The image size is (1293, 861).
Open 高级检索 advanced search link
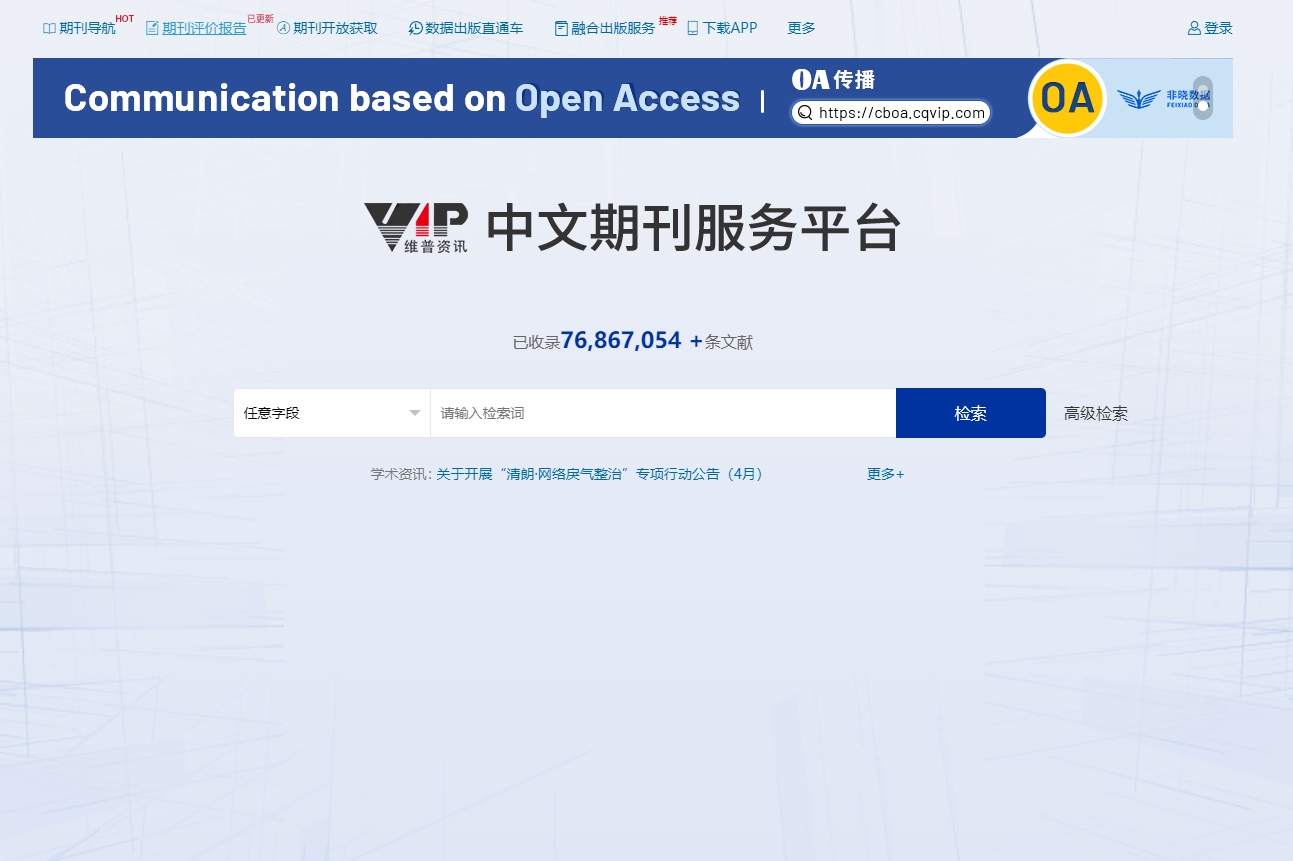point(1096,413)
